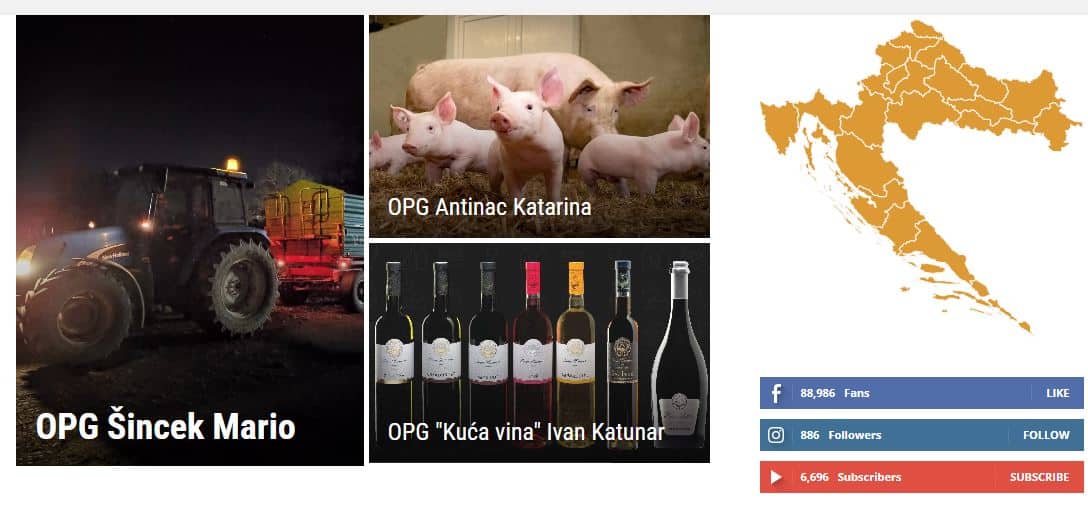Follow on Instagram
The image size is (1088, 513).
click(x=1046, y=435)
